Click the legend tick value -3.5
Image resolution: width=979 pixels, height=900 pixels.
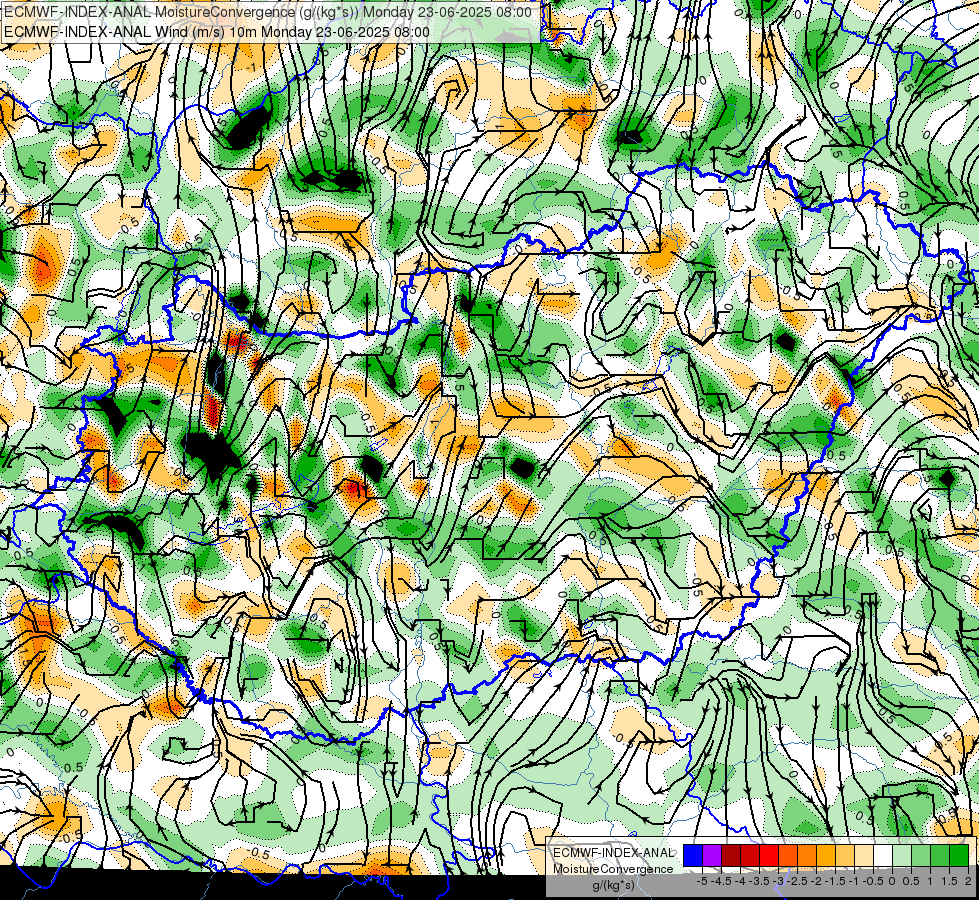click(759, 881)
